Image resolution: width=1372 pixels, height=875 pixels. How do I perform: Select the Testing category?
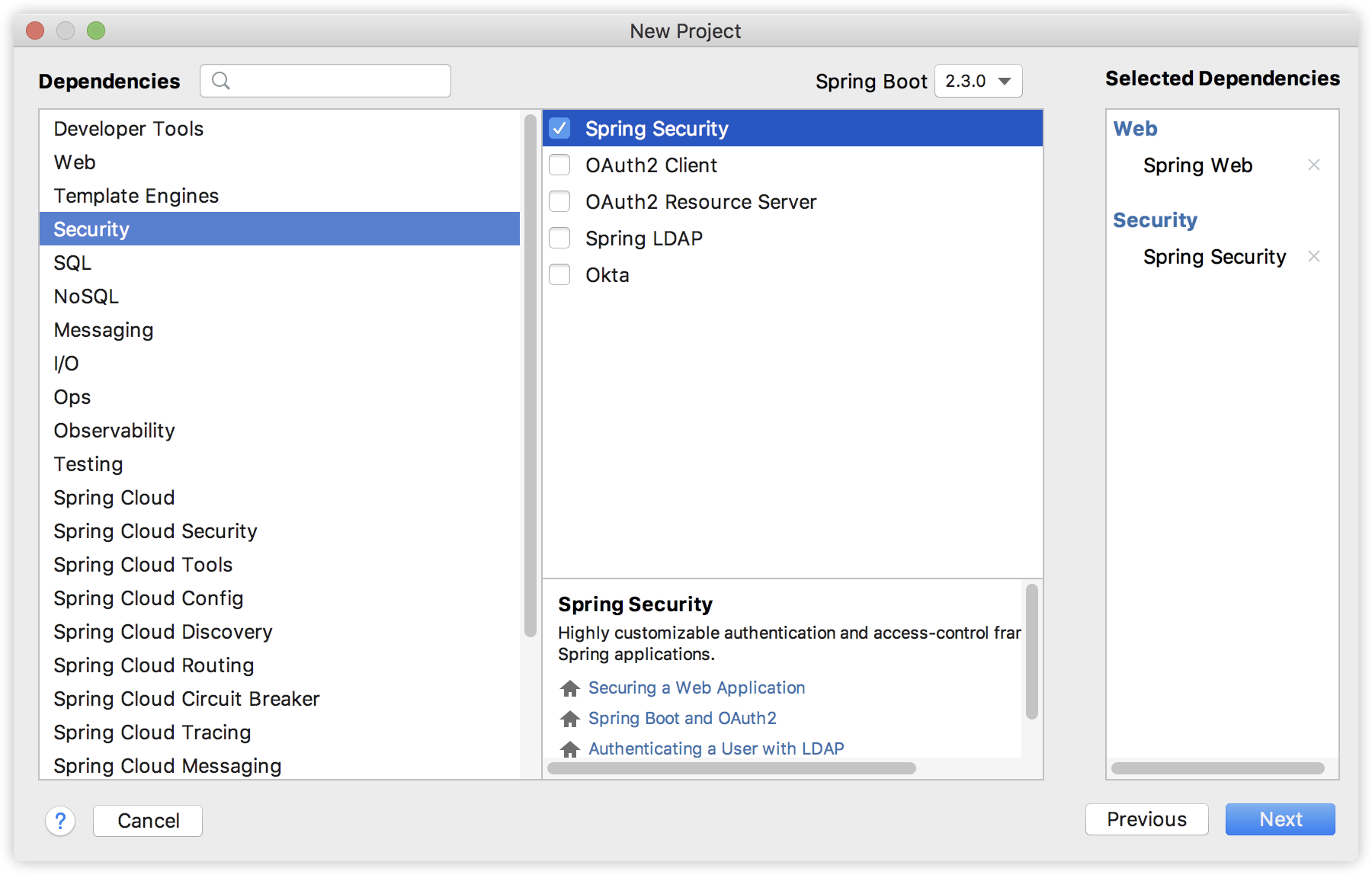click(x=88, y=463)
